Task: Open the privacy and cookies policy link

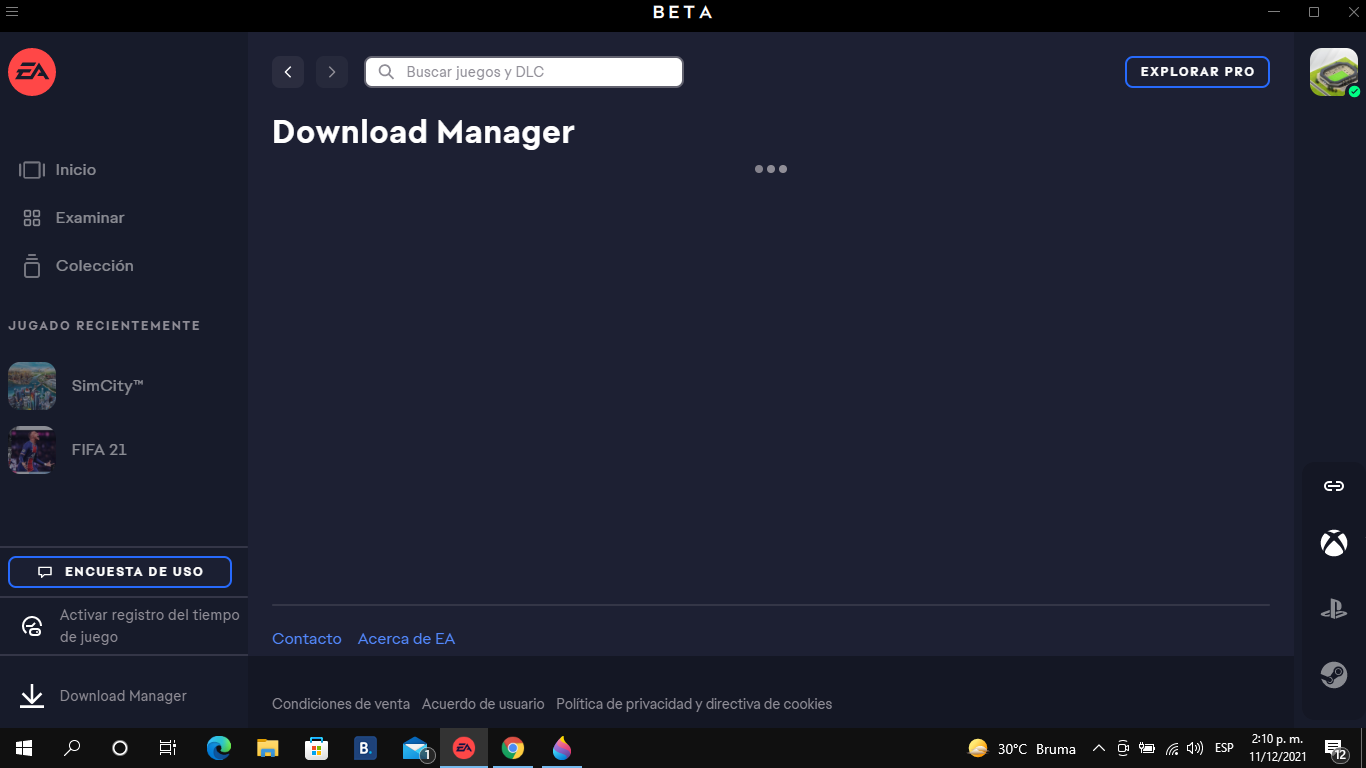Action: (x=694, y=704)
